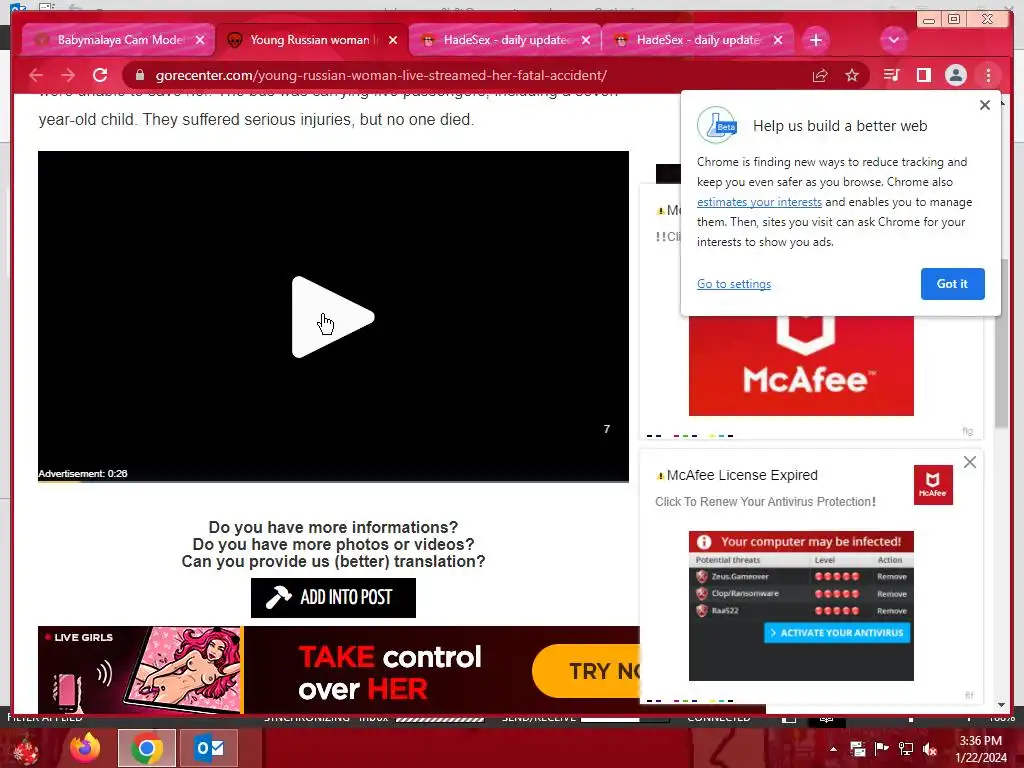This screenshot has height=768, width=1024.
Task: Click the advertisement progress bar under the video
Action: tap(333, 482)
